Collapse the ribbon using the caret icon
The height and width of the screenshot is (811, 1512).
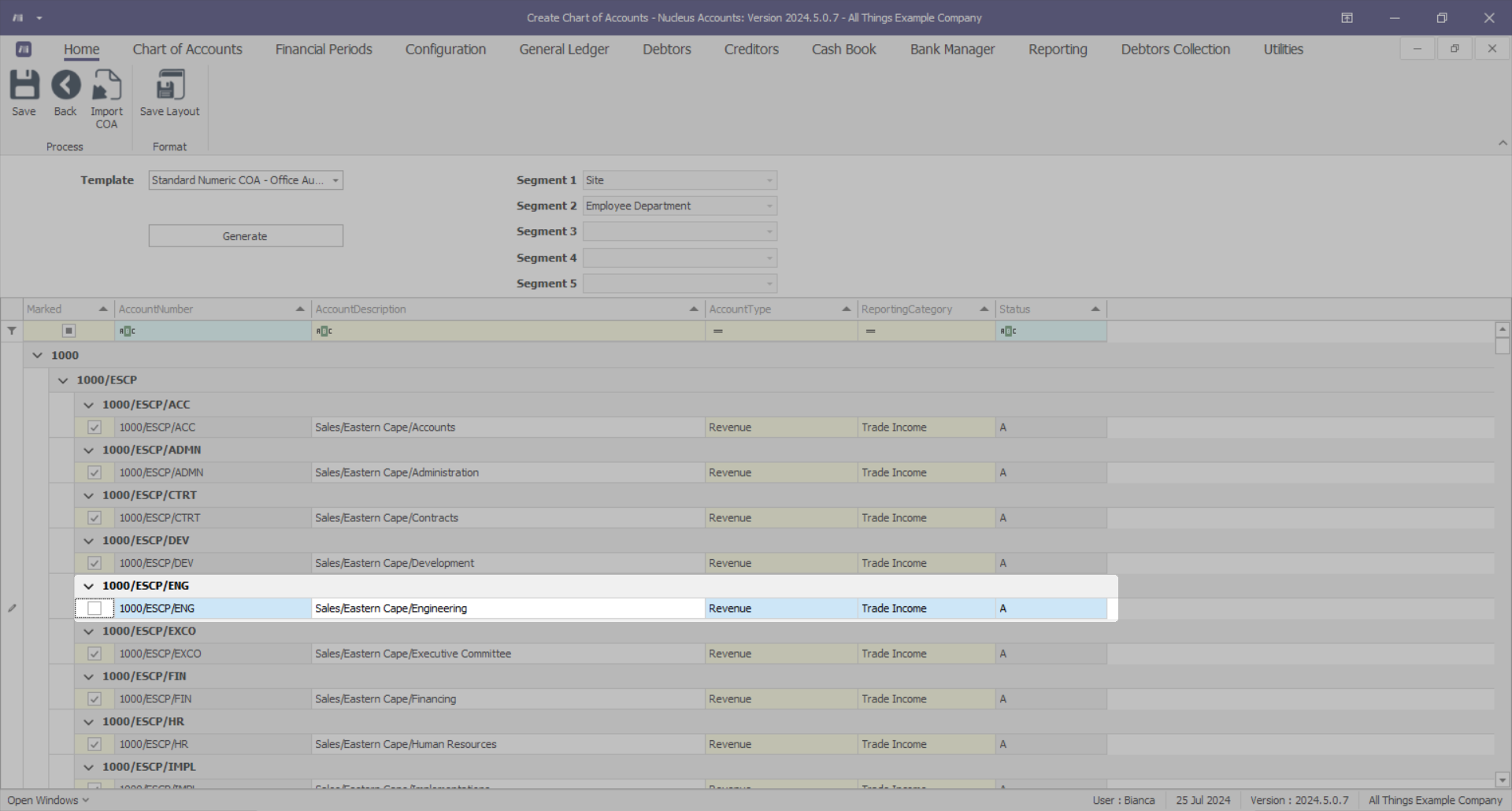(x=1503, y=143)
